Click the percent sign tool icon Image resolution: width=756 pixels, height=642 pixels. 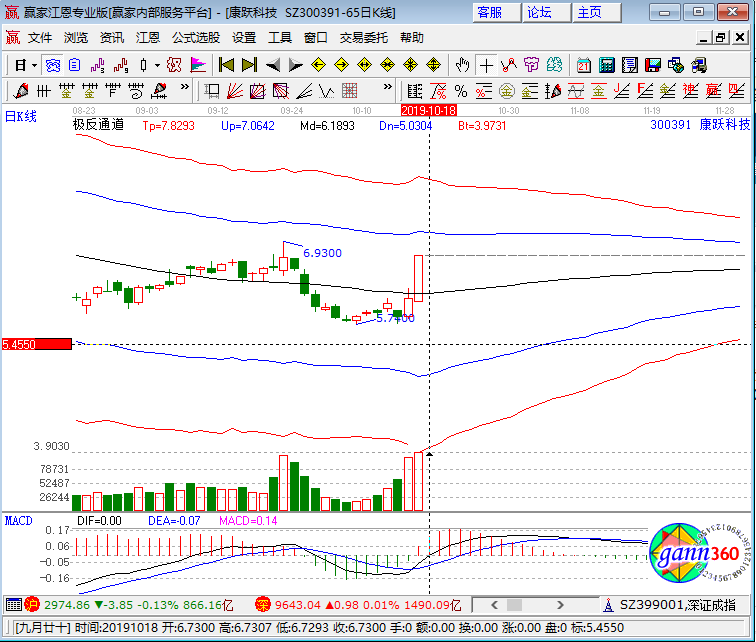pyautogui.click(x=461, y=91)
